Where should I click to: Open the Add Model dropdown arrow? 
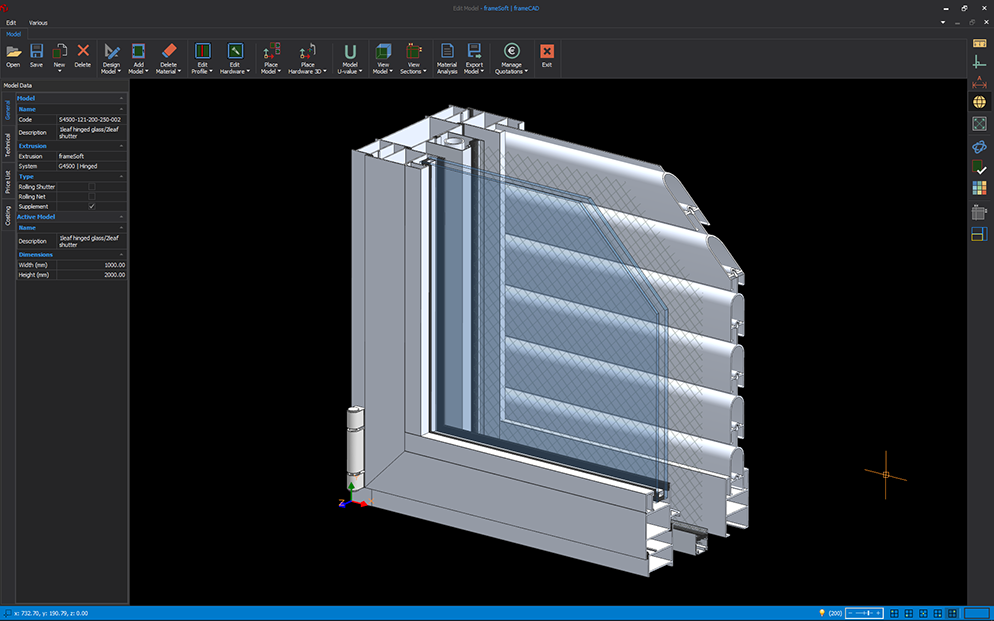146,72
